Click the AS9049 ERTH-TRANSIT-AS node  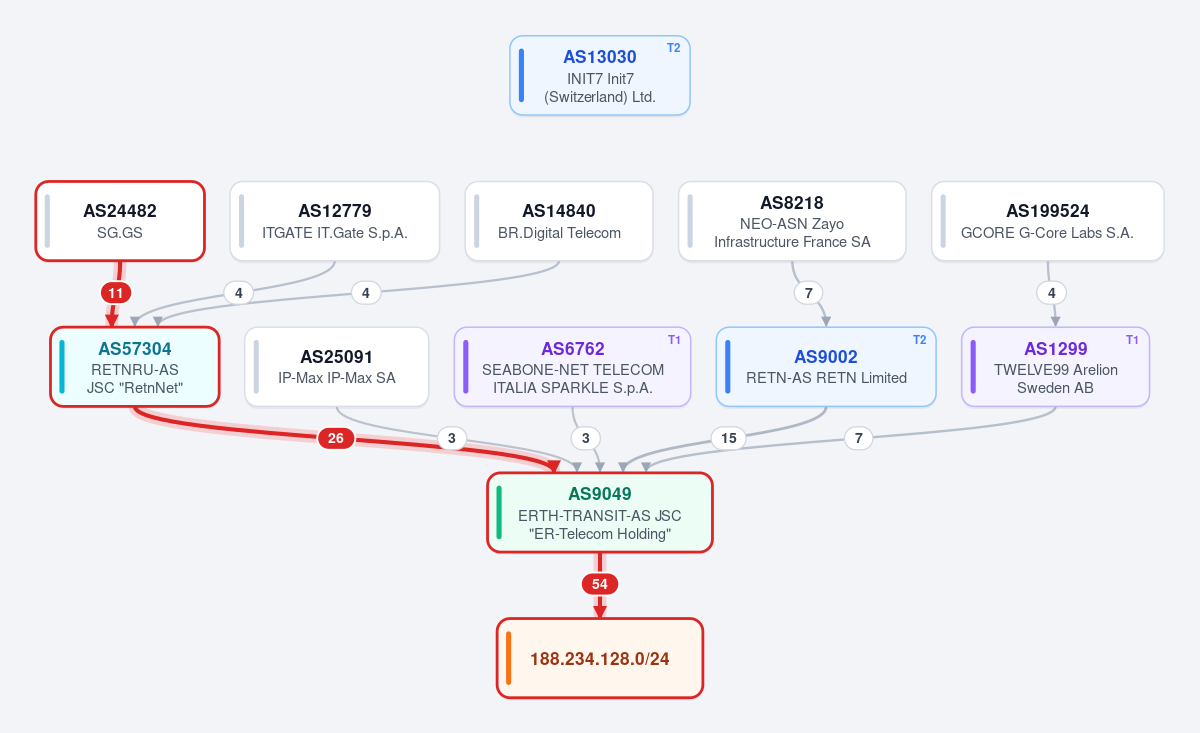[600, 512]
